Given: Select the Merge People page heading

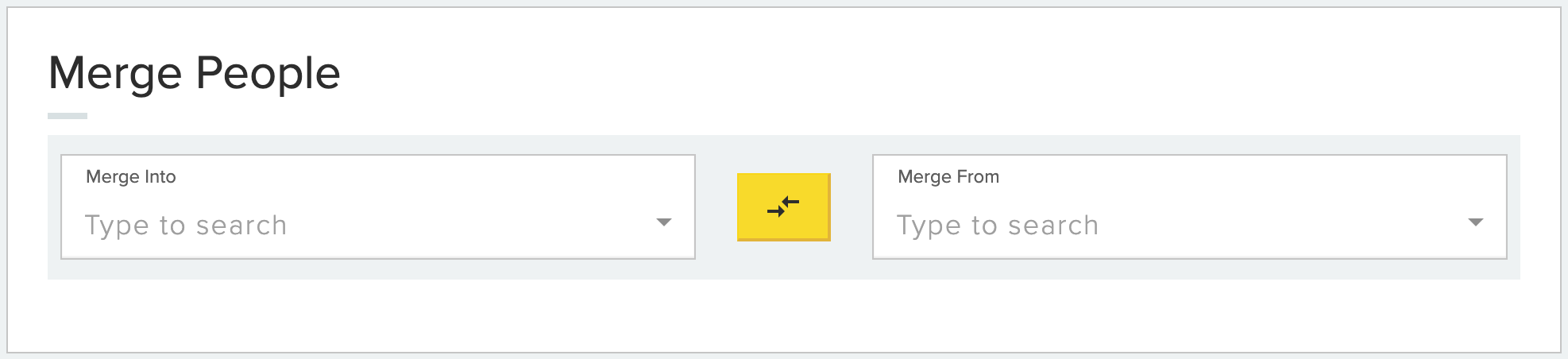Looking at the screenshot, I should 195,73.
